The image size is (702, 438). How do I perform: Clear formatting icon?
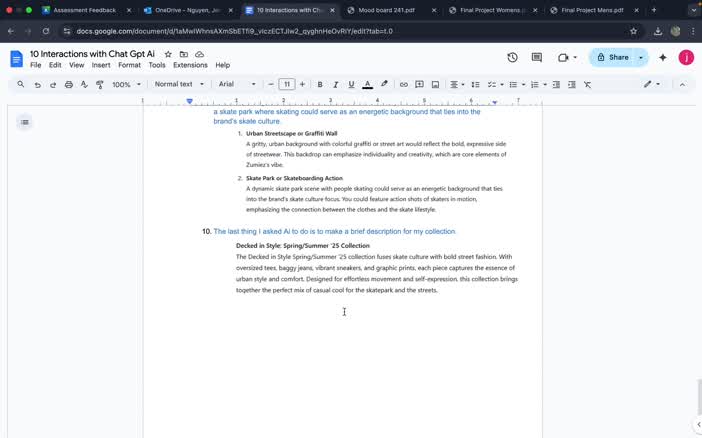(587, 84)
